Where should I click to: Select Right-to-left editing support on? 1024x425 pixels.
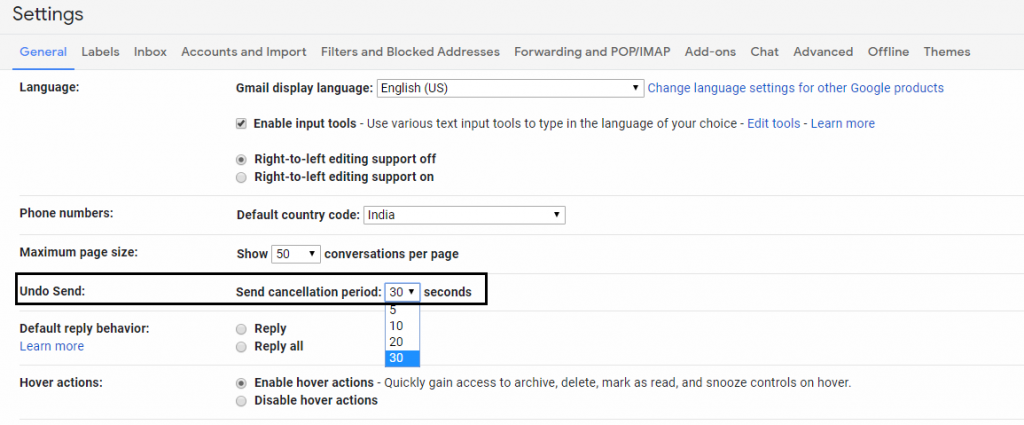(242, 177)
